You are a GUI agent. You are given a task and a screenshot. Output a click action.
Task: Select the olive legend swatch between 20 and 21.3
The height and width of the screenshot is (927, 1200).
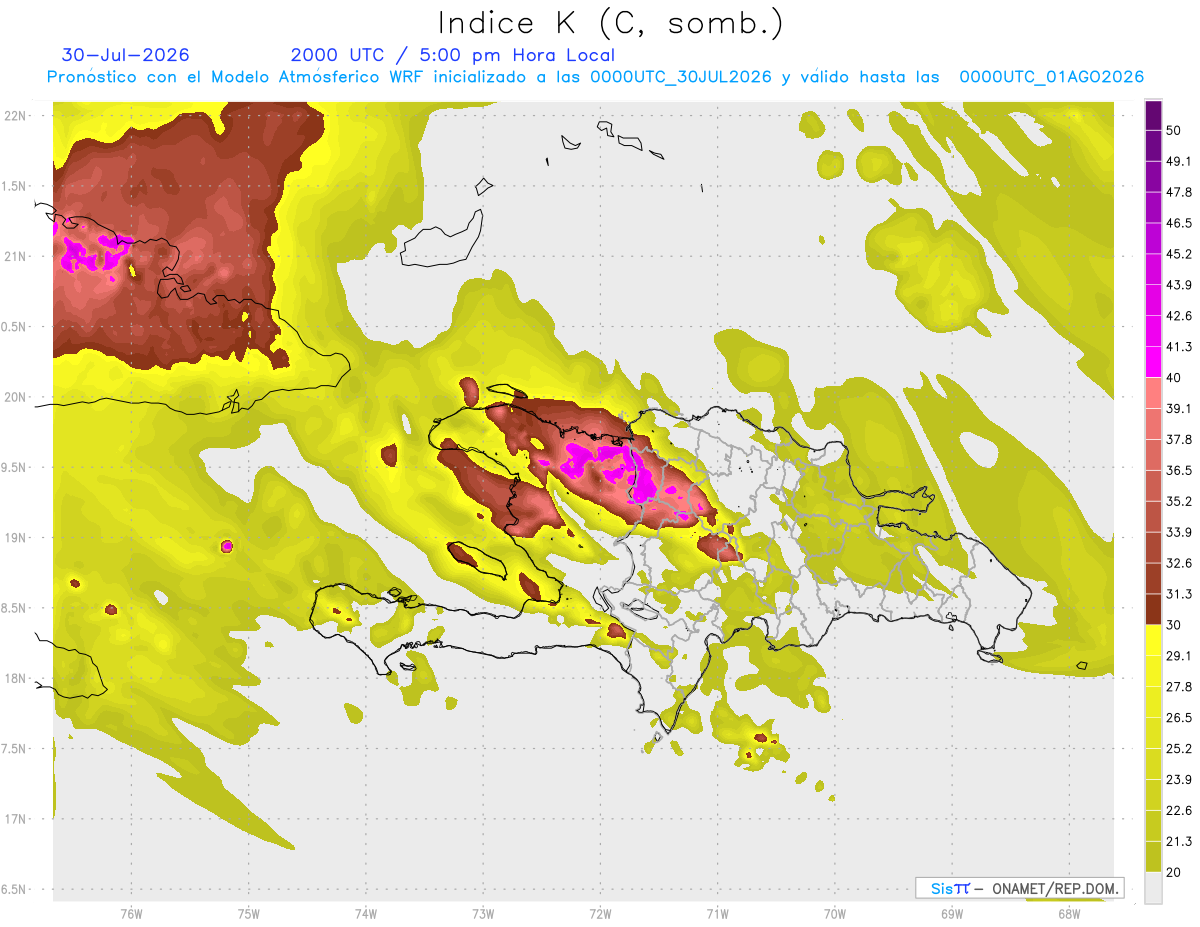point(1153,856)
